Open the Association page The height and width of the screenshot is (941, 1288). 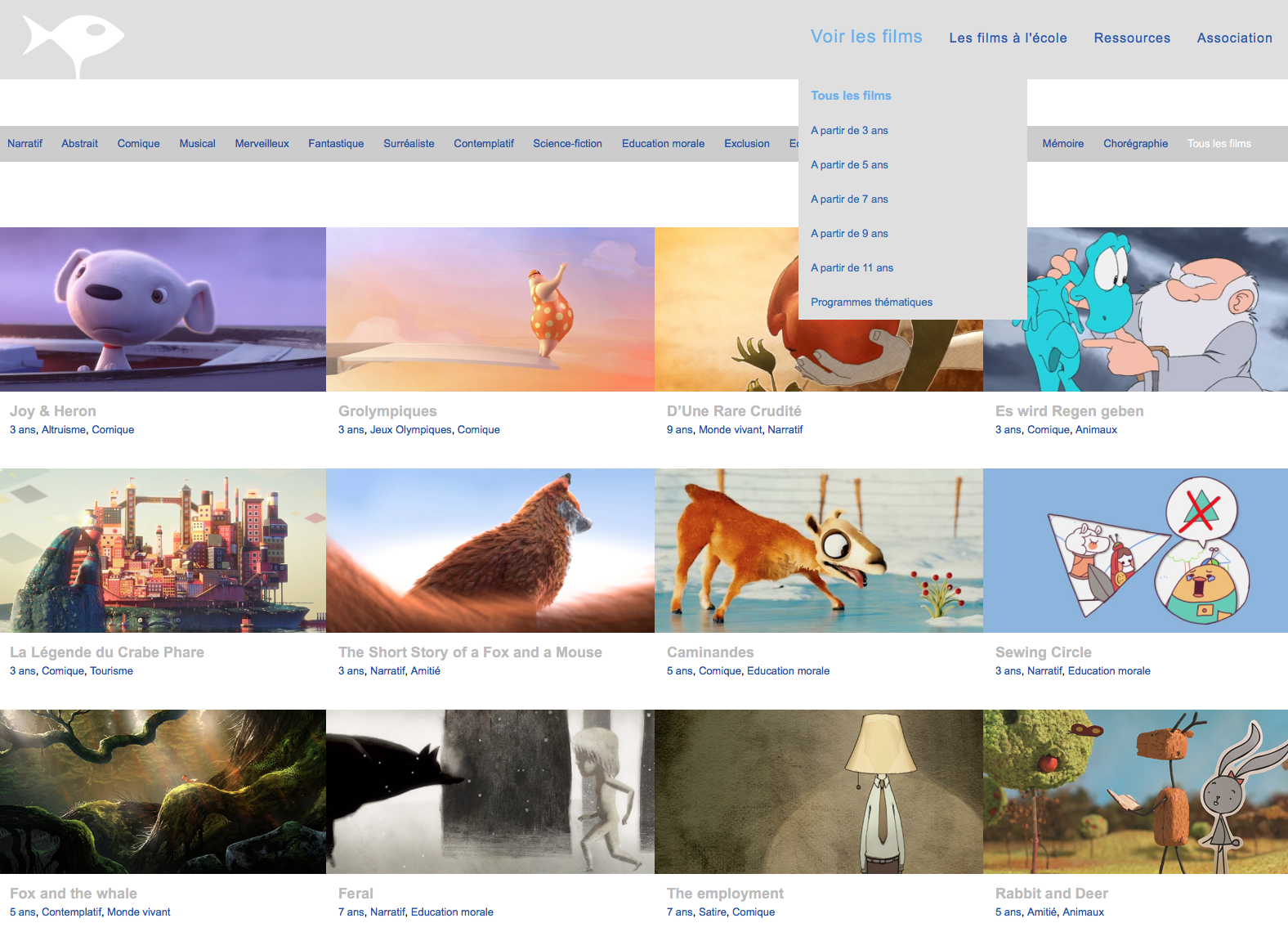[x=1234, y=38]
